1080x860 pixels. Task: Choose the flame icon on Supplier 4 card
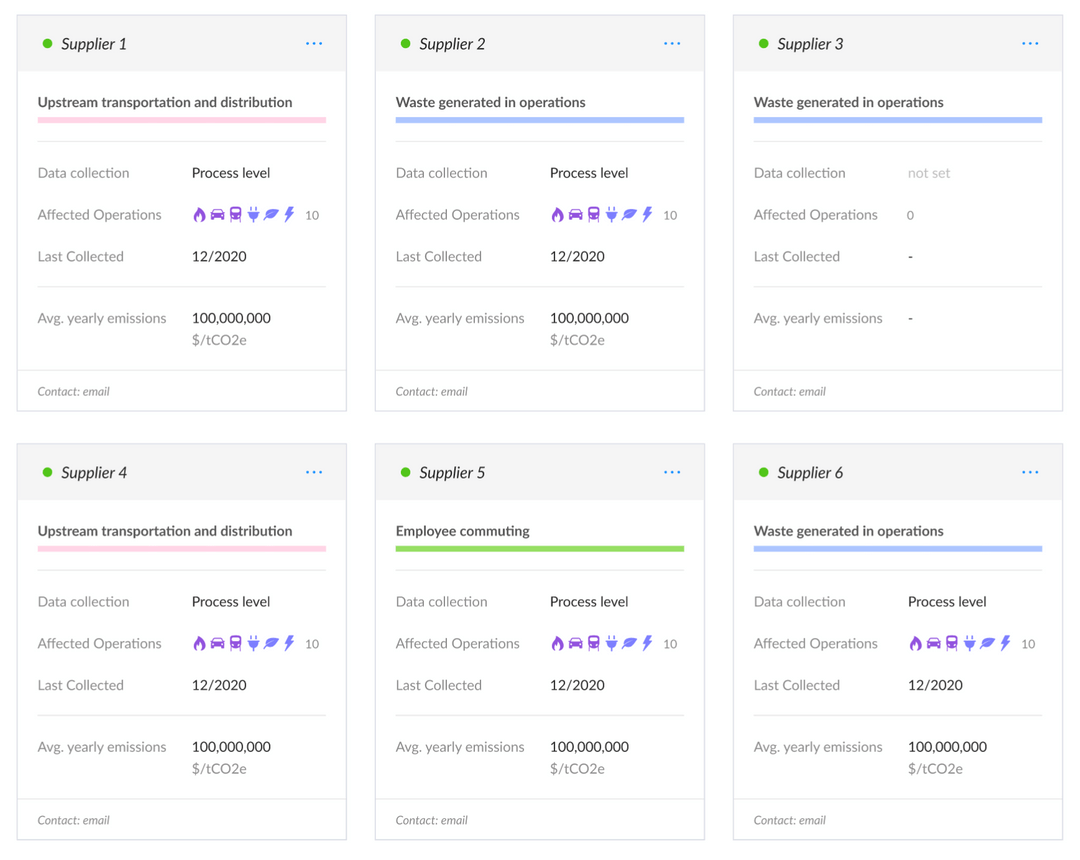pos(199,644)
